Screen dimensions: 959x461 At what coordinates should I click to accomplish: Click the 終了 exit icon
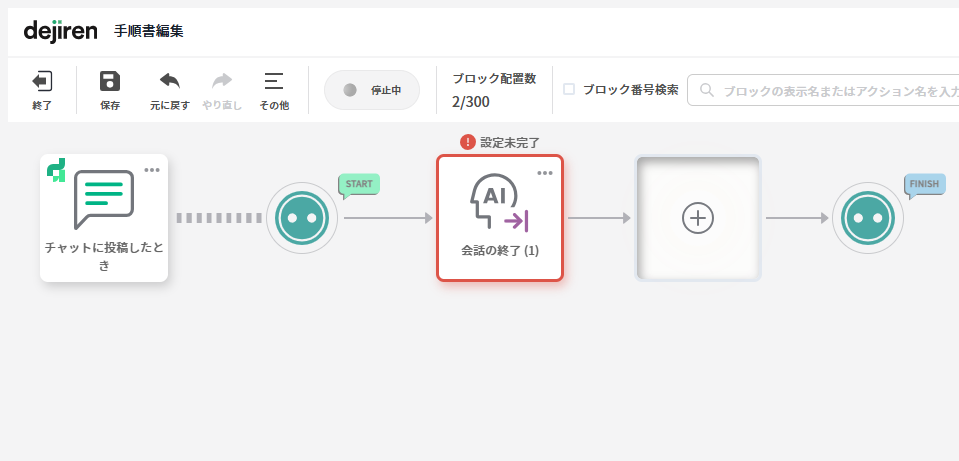coord(42,82)
